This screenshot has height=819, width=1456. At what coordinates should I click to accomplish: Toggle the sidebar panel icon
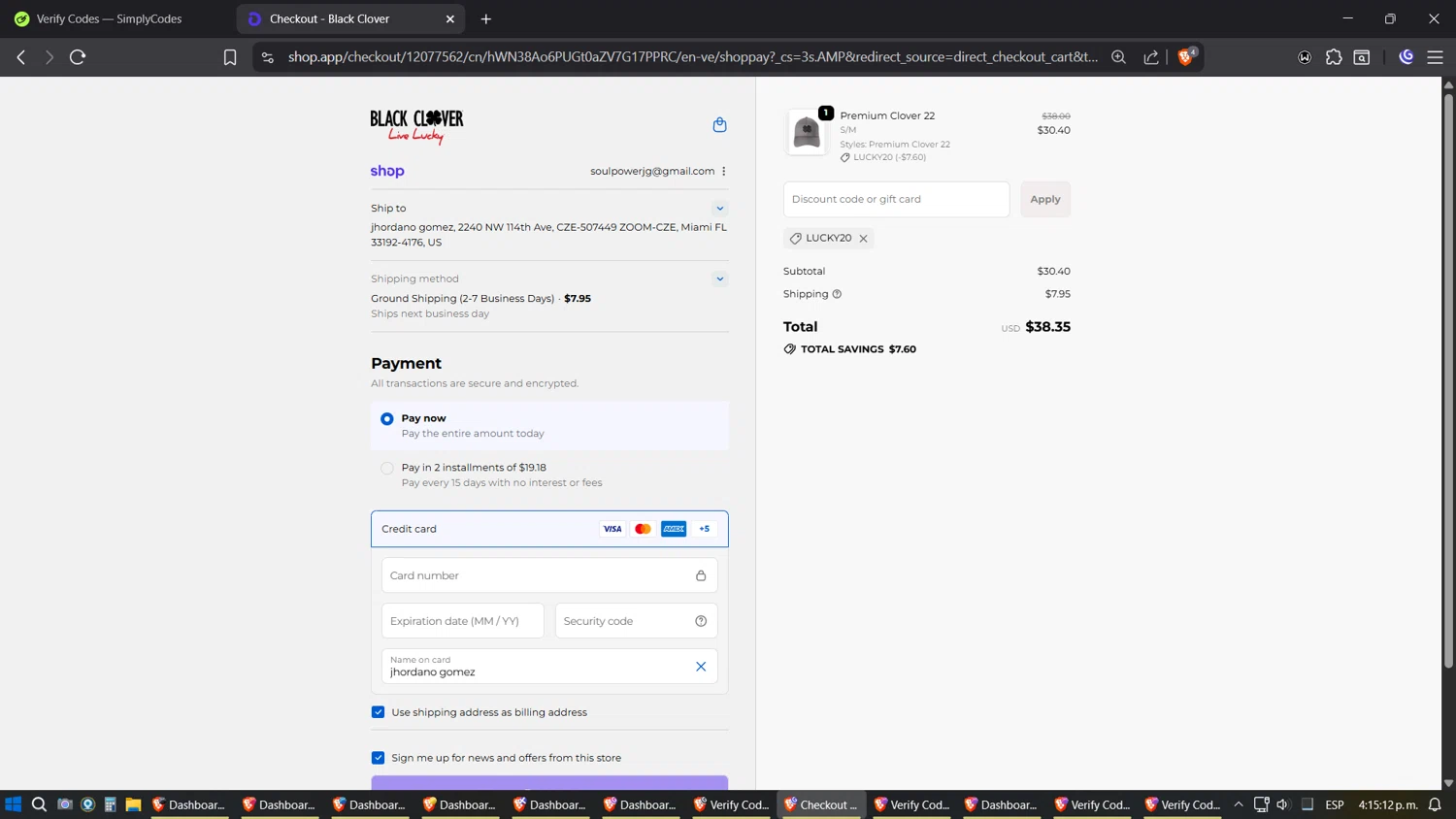pos(1362,57)
